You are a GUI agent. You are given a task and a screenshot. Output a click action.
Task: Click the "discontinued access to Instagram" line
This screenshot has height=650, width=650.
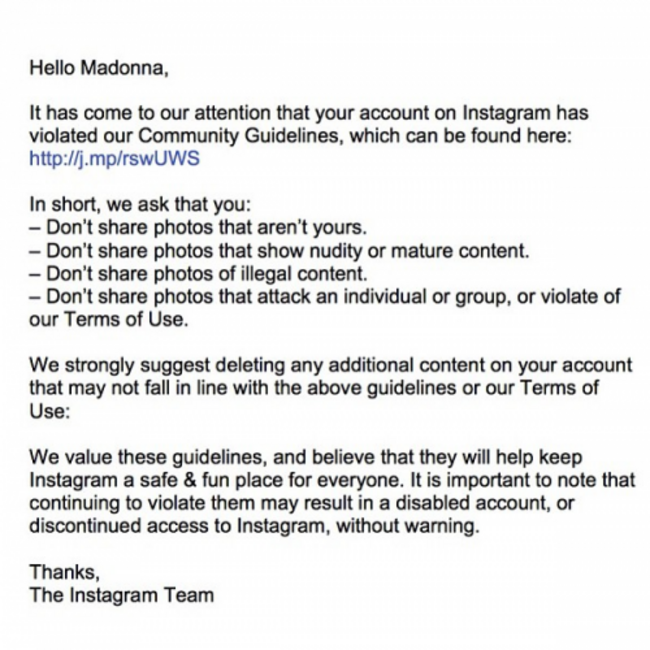(x=254, y=526)
